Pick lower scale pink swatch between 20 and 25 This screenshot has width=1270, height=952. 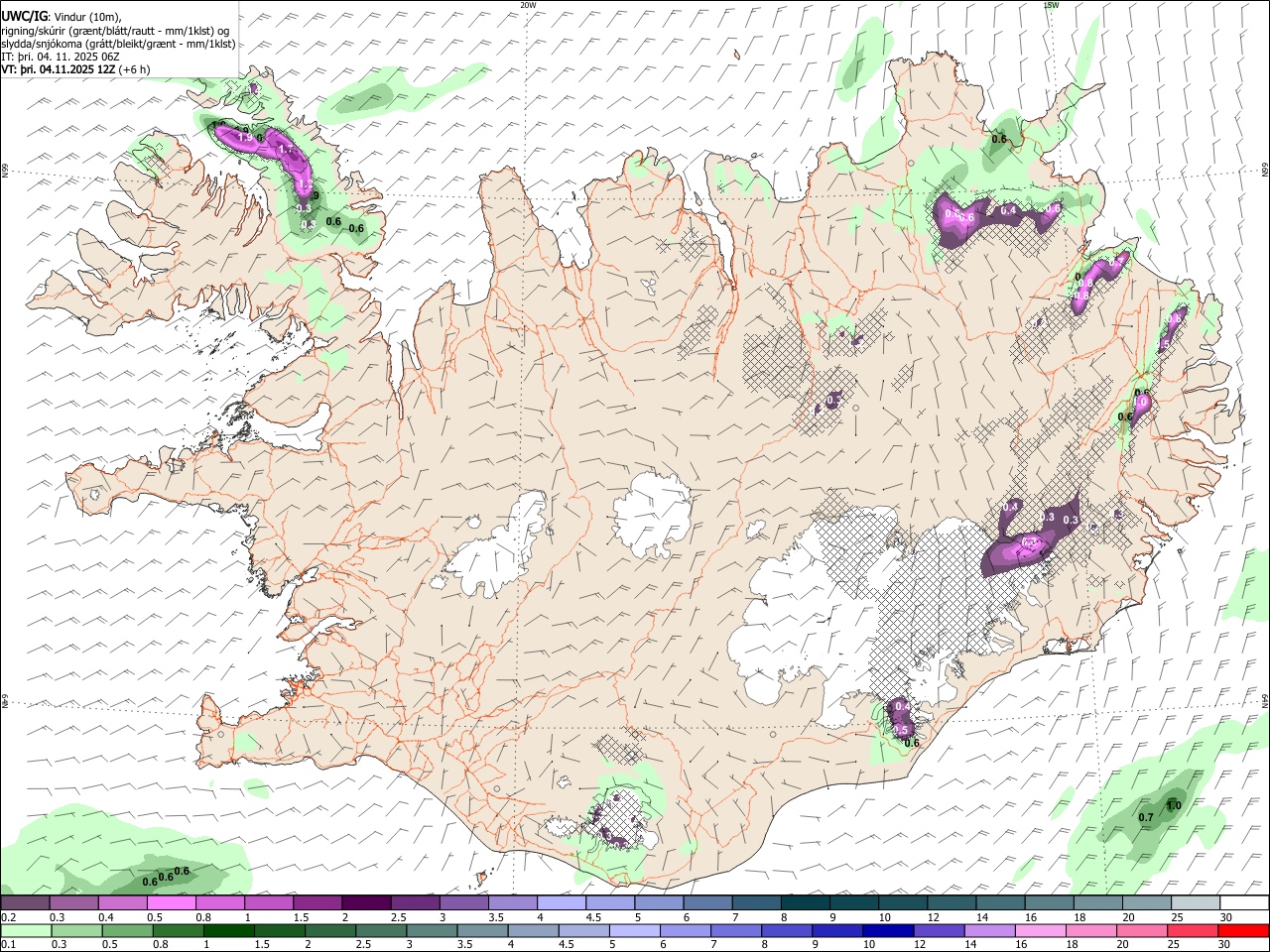click(x=1141, y=930)
